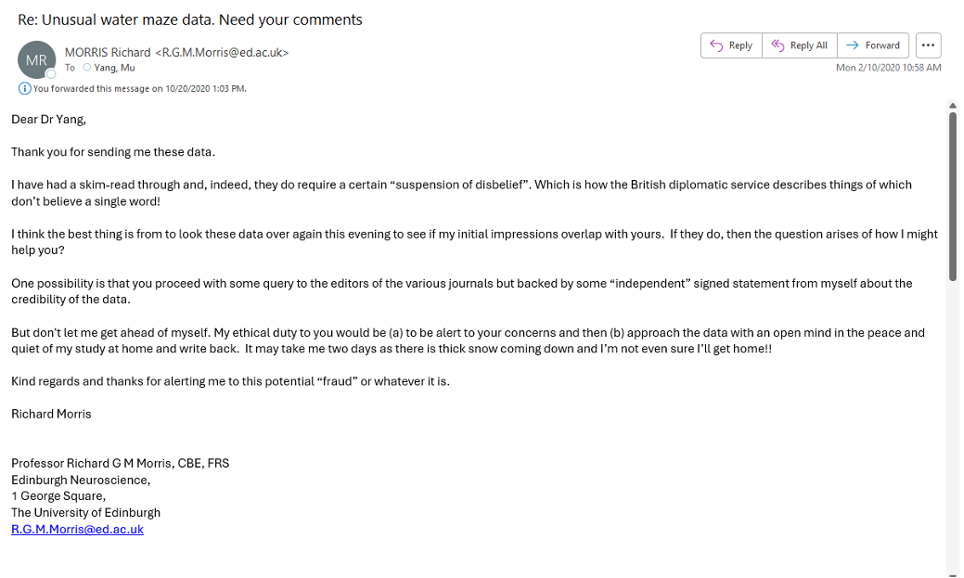Click the email subject line
964x578 pixels.
pos(190,20)
